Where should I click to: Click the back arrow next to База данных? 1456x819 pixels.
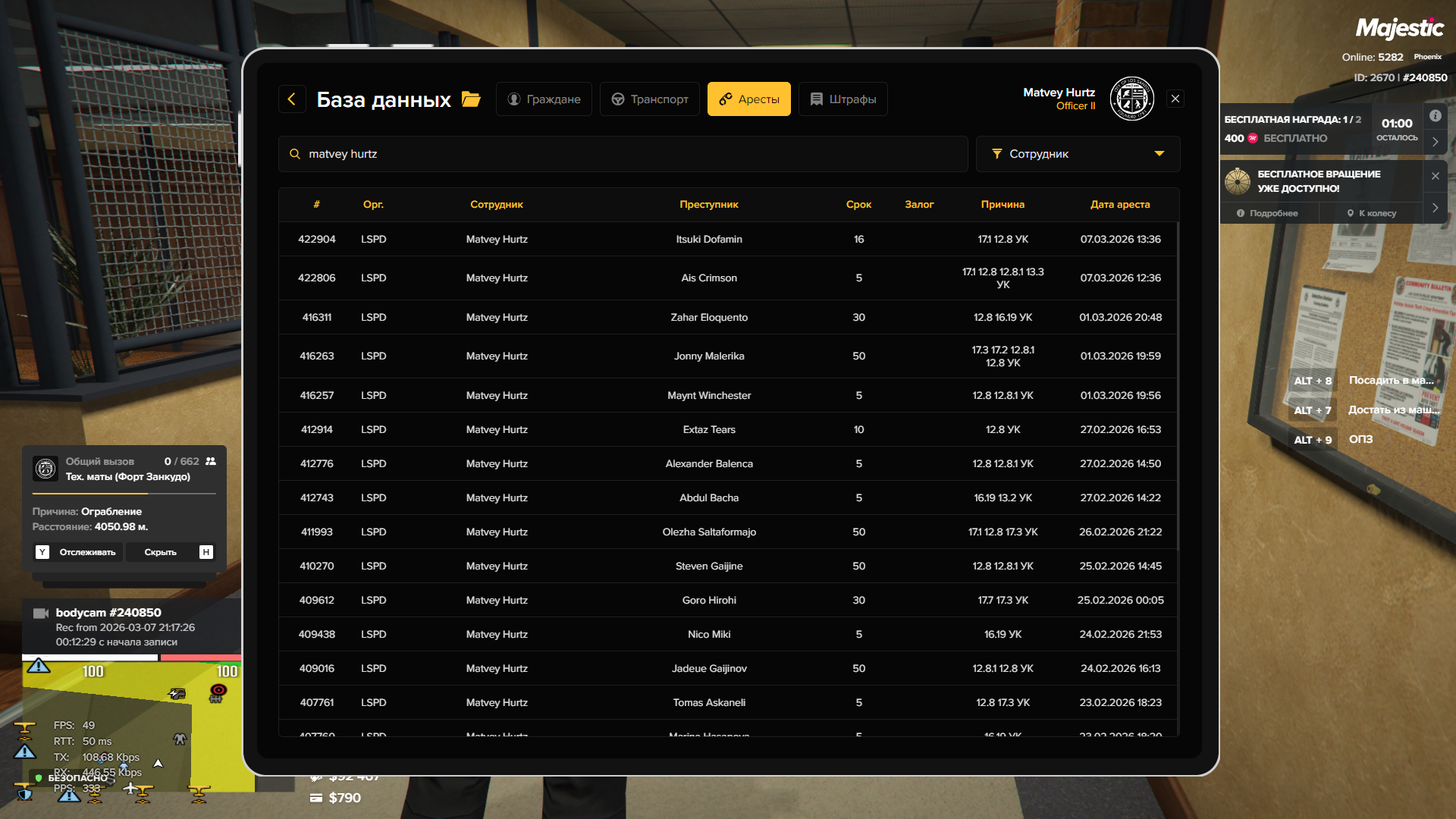(x=292, y=99)
